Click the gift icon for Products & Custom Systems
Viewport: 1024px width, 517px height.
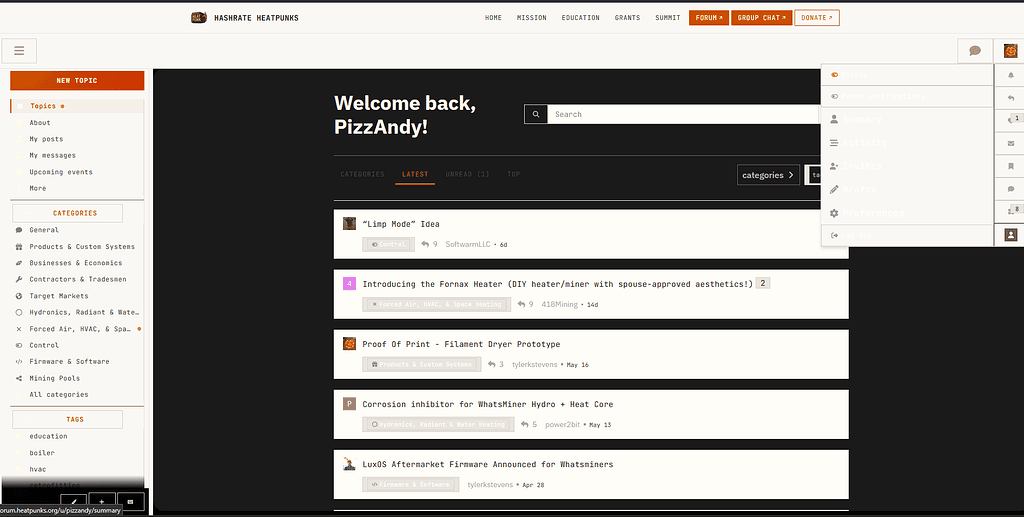19,247
